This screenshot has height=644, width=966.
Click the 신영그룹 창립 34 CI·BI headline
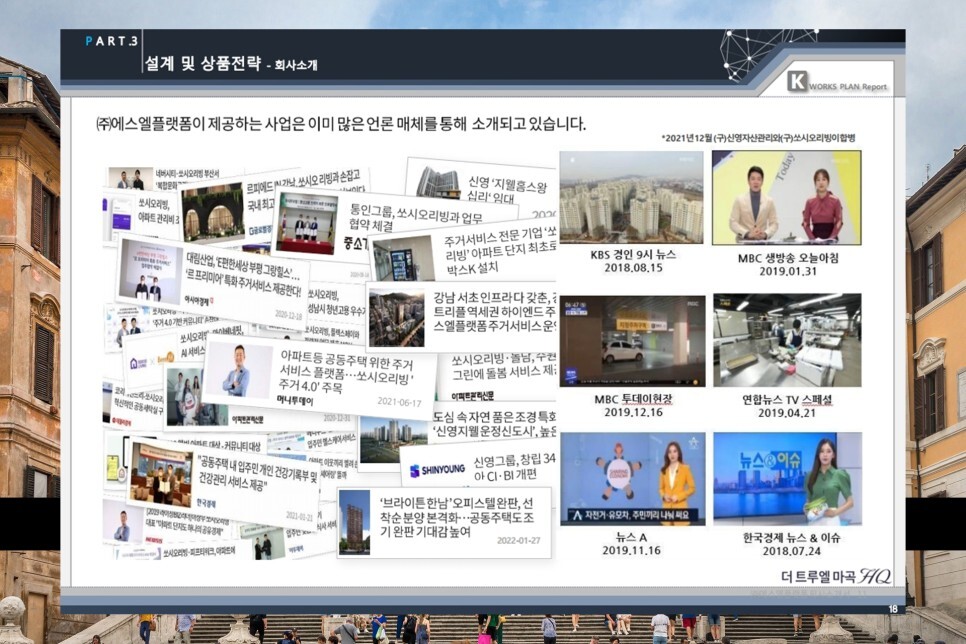click(514, 467)
